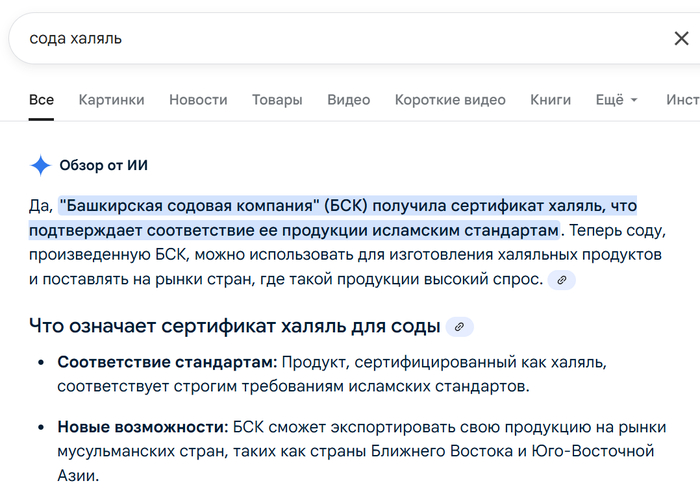Click highlighted text 'Башкирская содовая компания'
The image size is (700, 494).
pyautogui.click(x=190, y=206)
